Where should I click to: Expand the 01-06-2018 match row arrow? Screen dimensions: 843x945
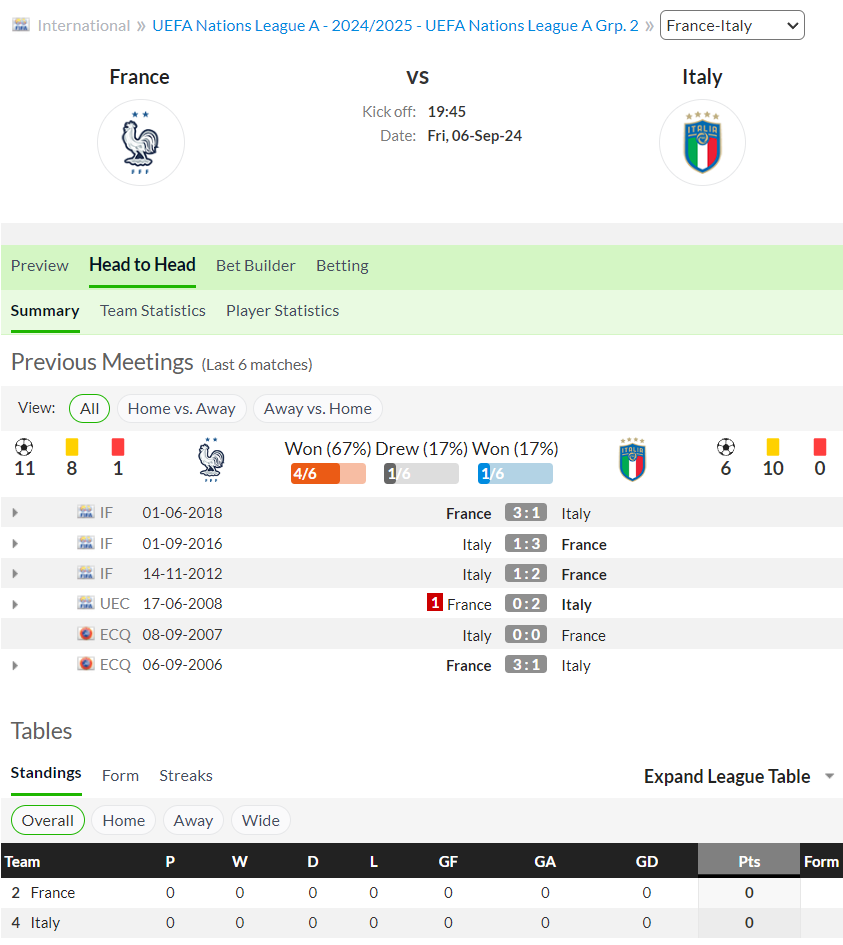(15, 513)
